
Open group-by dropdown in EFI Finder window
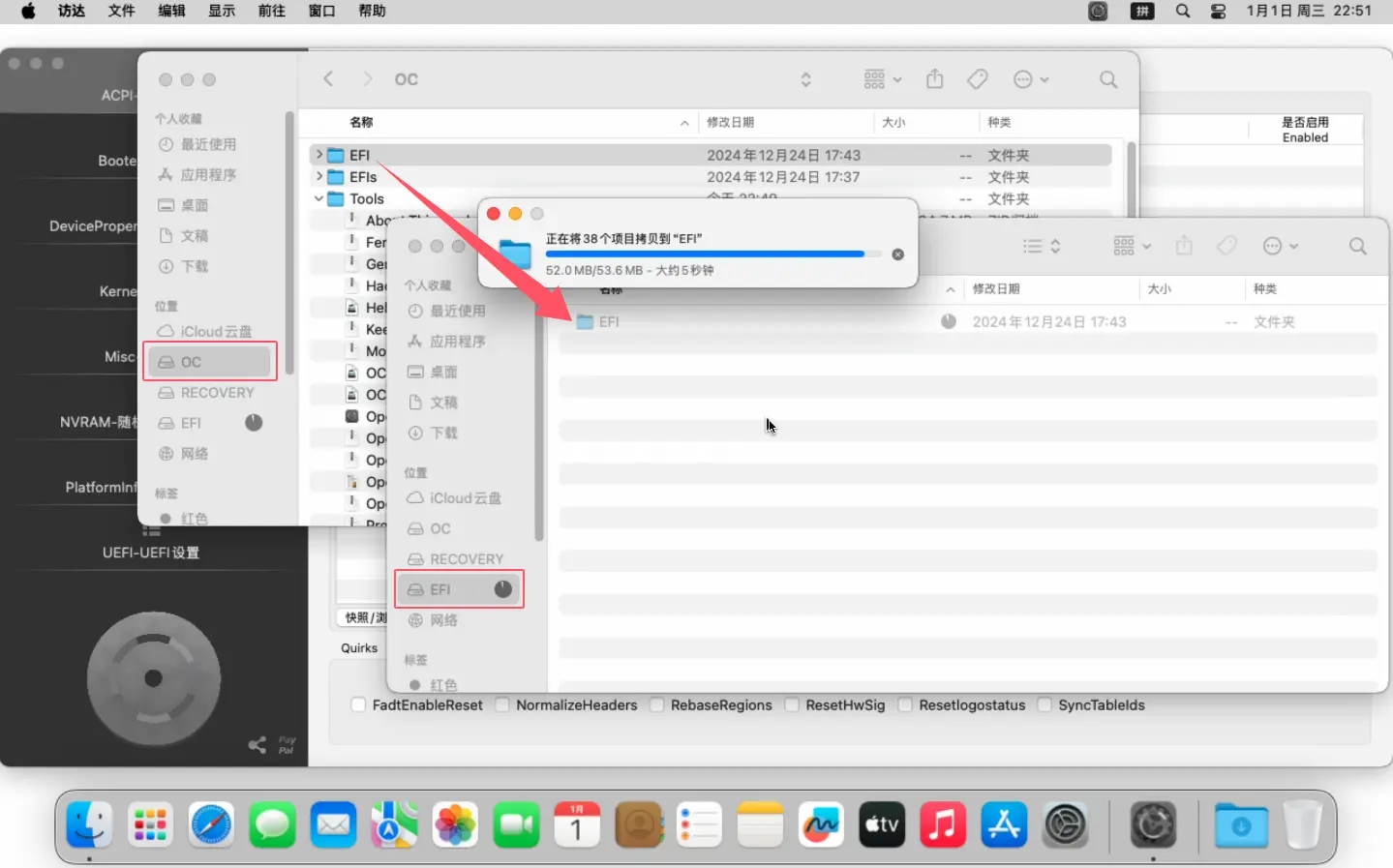coord(1132,246)
